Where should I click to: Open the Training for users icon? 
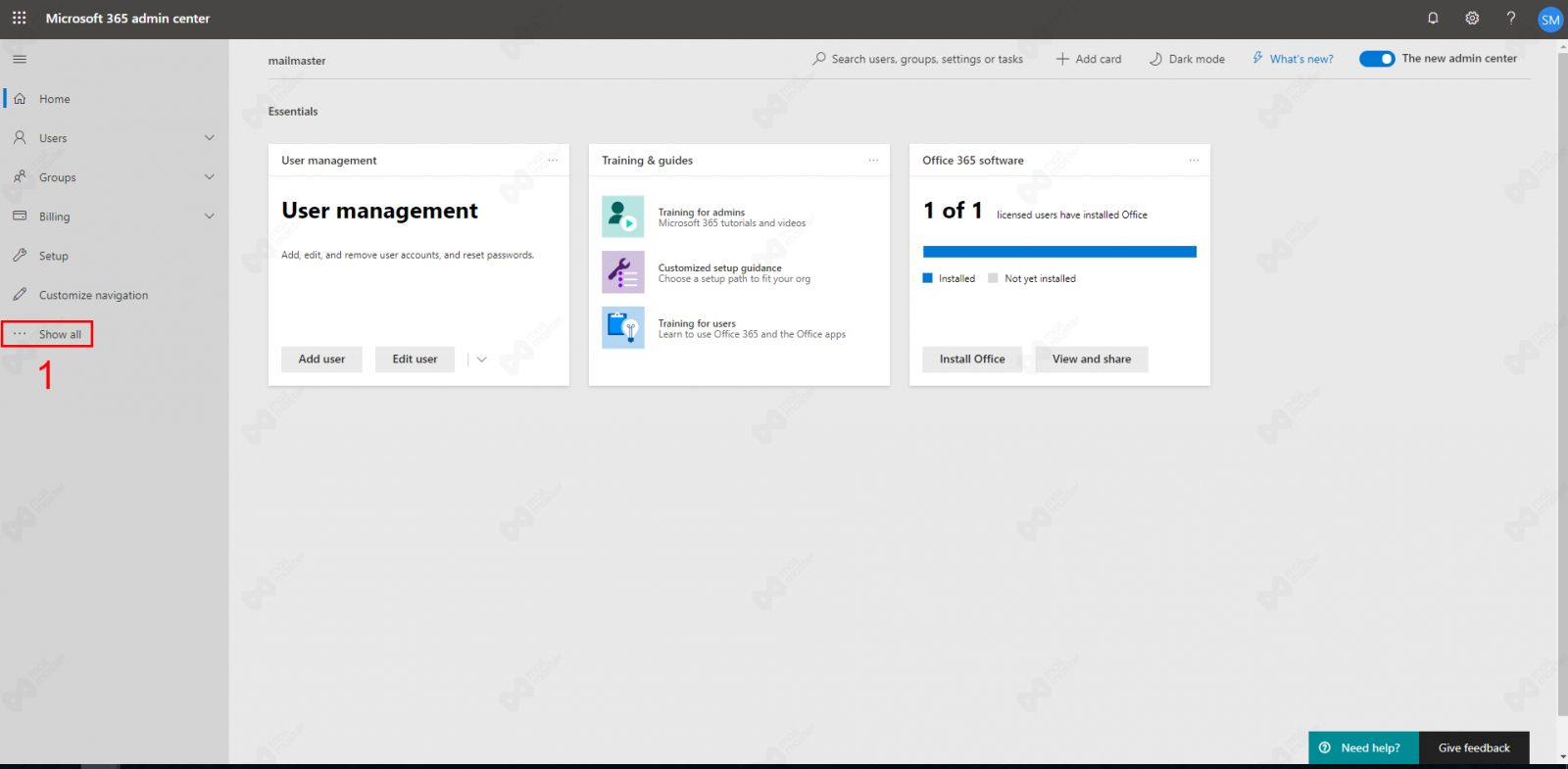622,327
